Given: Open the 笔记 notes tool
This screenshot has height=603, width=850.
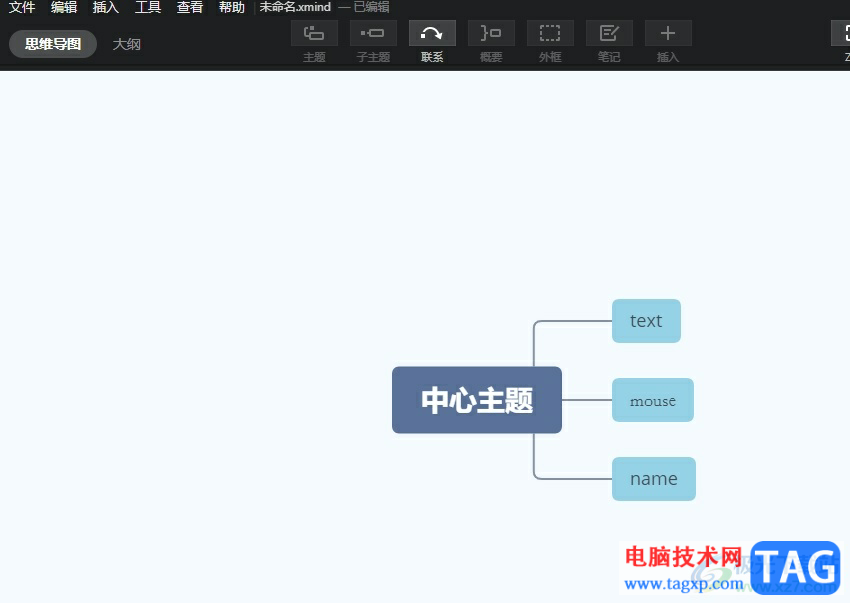Looking at the screenshot, I should 609,33.
